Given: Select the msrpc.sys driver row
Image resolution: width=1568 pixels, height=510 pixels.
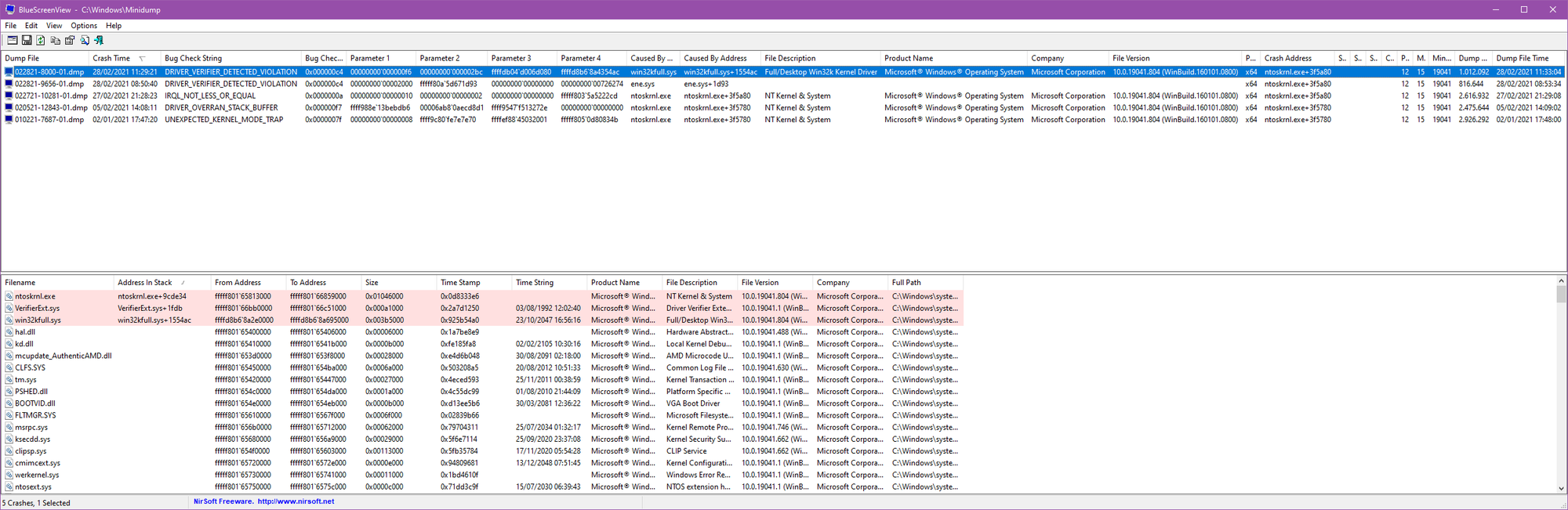Looking at the screenshot, I should (x=482, y=428).
